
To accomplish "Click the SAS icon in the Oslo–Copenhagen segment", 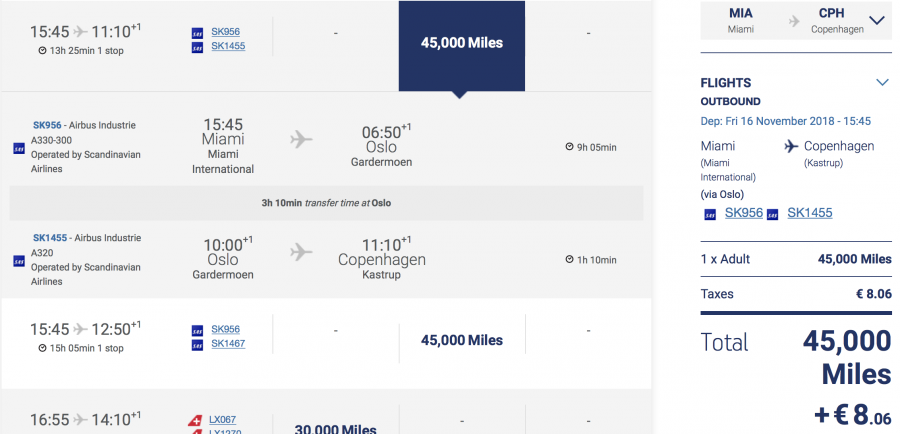I will pyautogui.click(x=19, y=261).
